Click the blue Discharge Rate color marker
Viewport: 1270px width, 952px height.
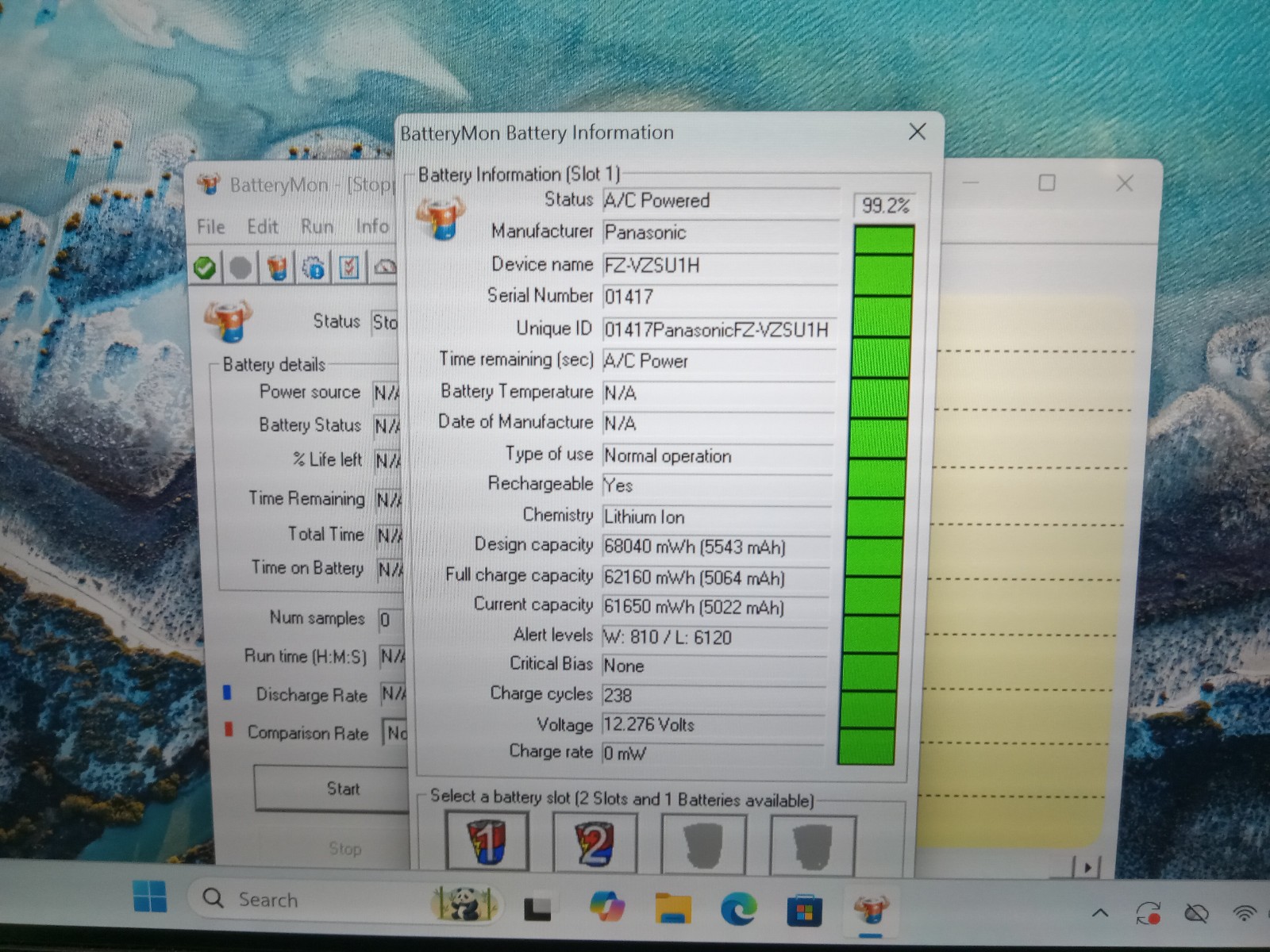click(x=227, y=693)
